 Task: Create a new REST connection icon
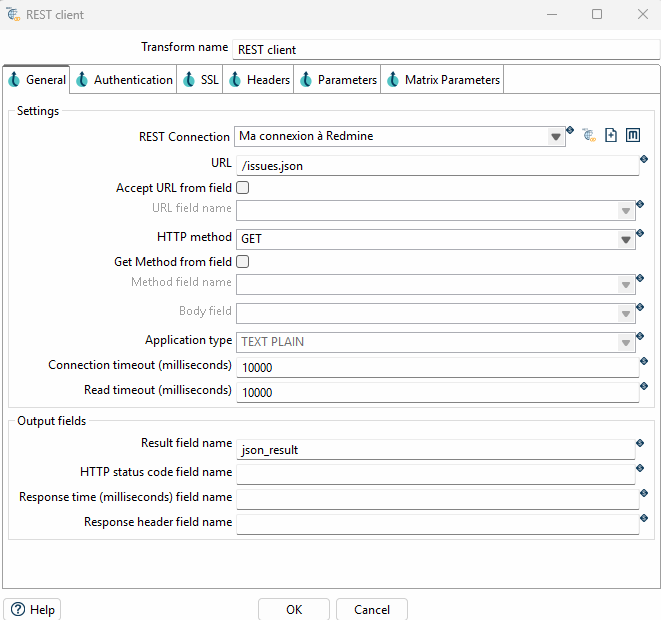click(611, 135)
